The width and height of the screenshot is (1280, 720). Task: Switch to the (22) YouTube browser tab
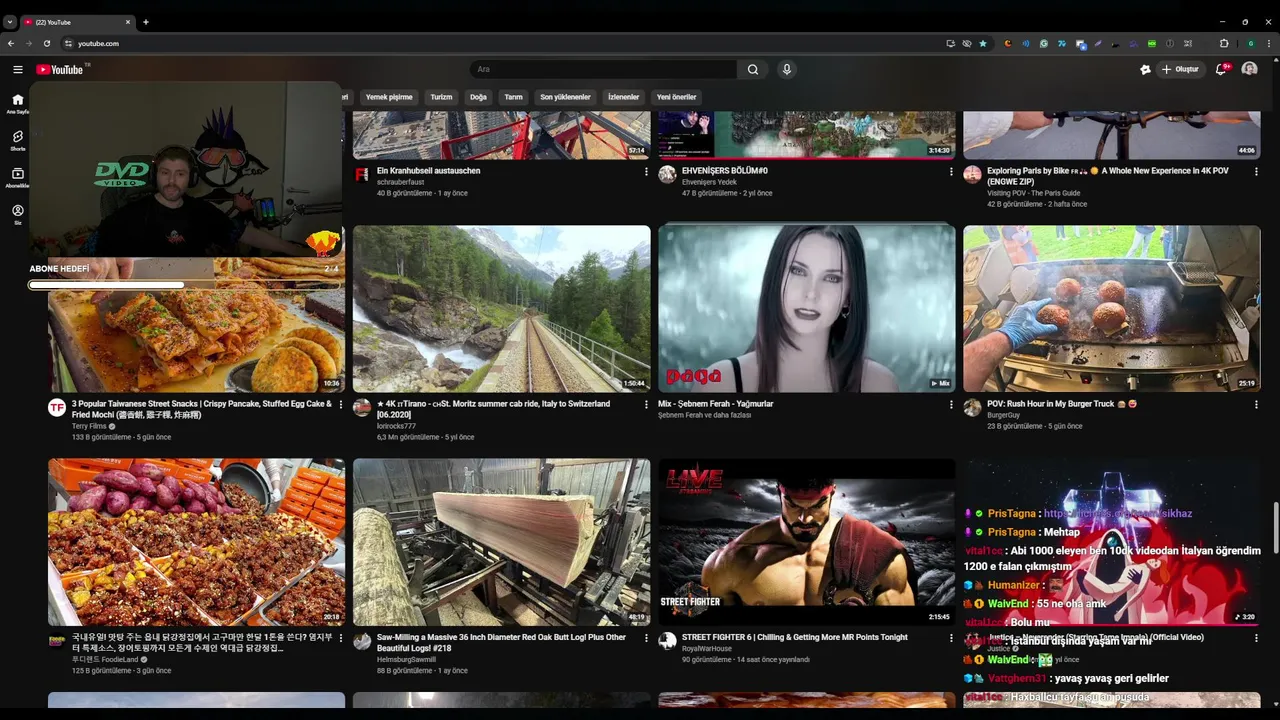(x=77, y=22)
